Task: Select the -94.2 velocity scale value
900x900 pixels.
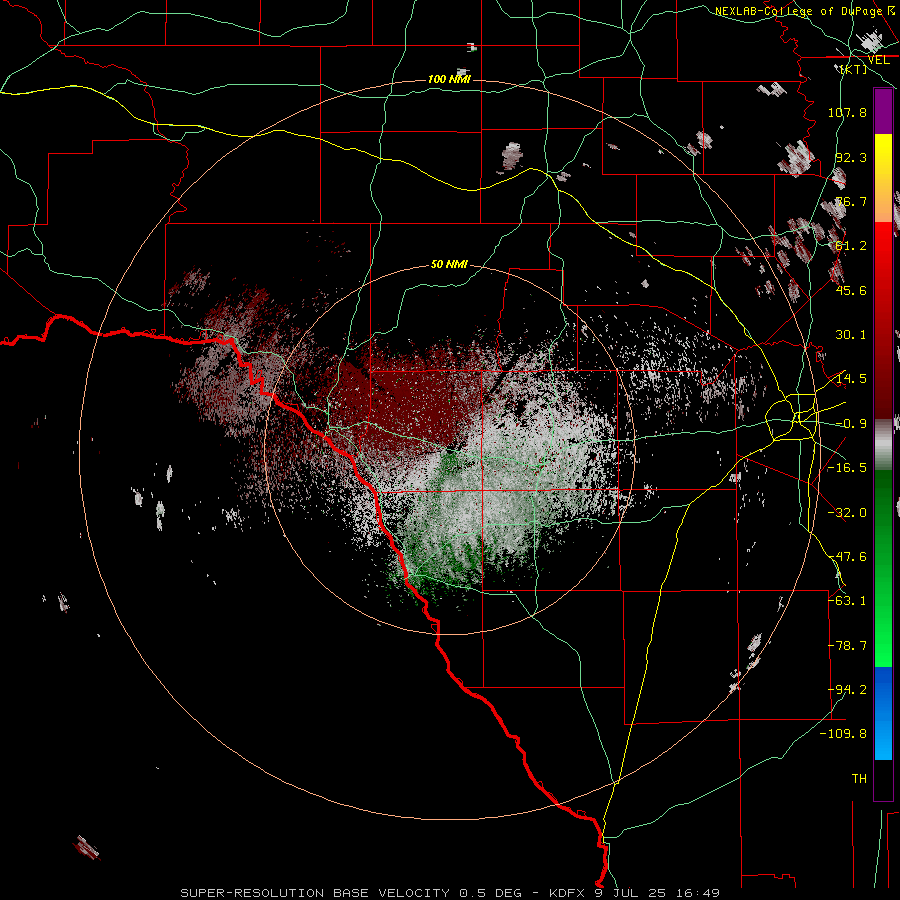Action: point(847,690)
